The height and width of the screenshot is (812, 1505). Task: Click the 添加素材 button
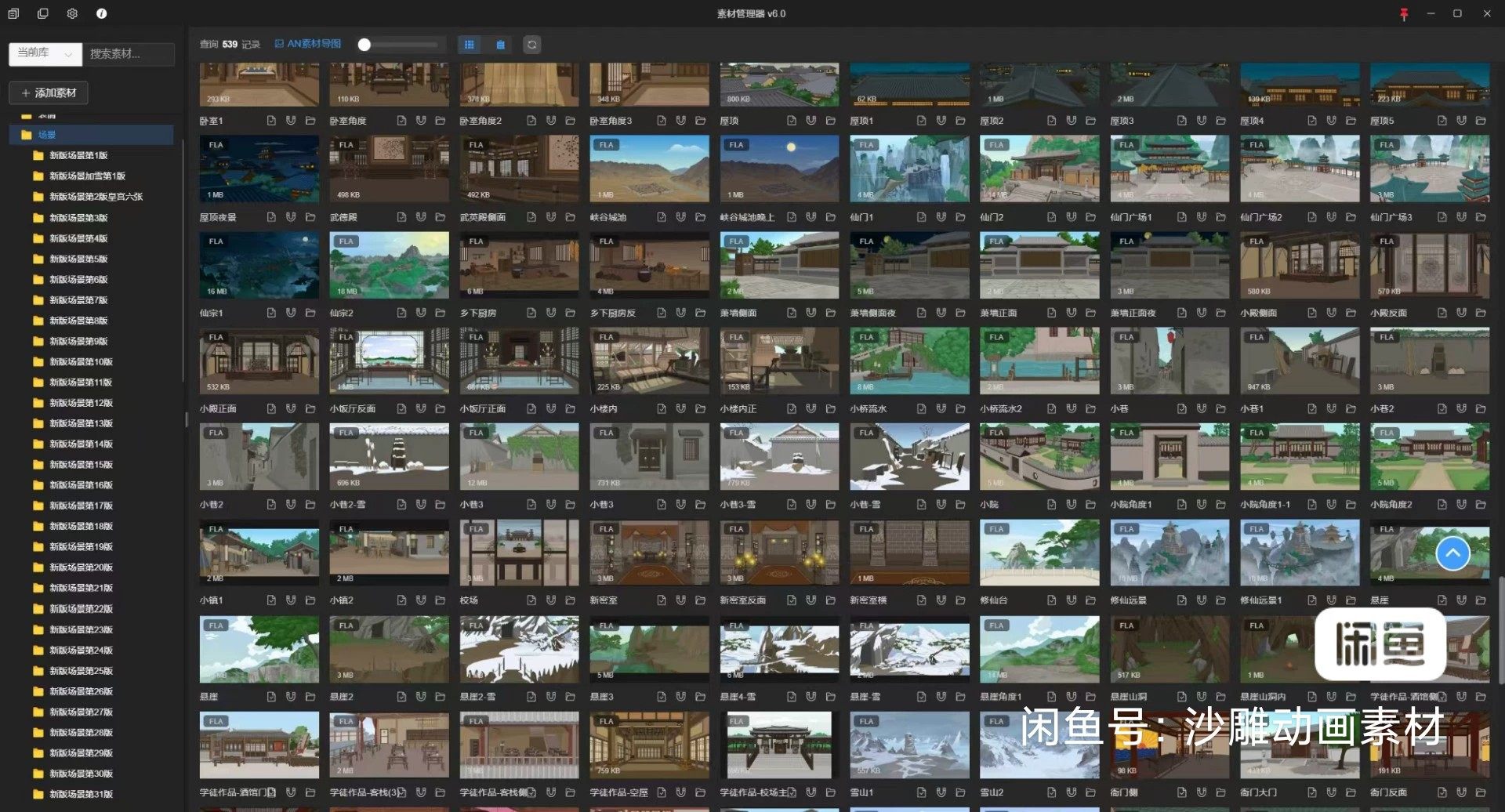coord(49,92)
